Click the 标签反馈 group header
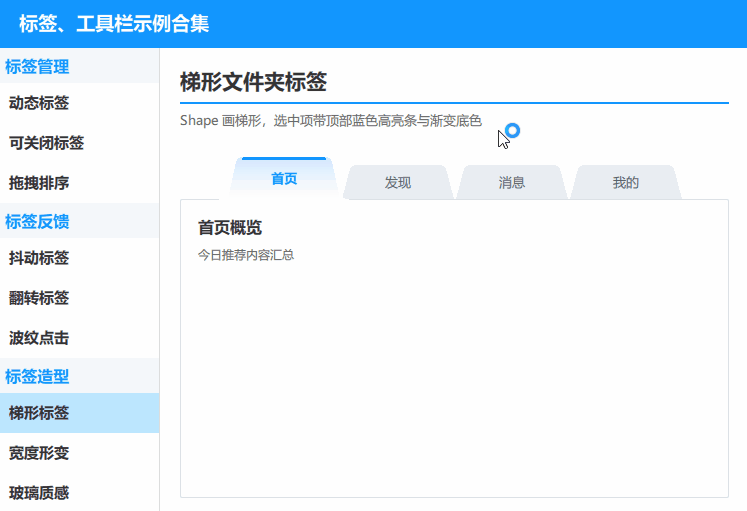747x511 pixels. point(80,221)
